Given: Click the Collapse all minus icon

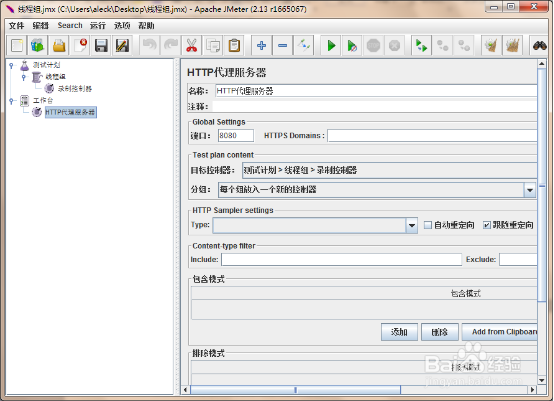Looking at the screenshot, I should tap(283, 46).
